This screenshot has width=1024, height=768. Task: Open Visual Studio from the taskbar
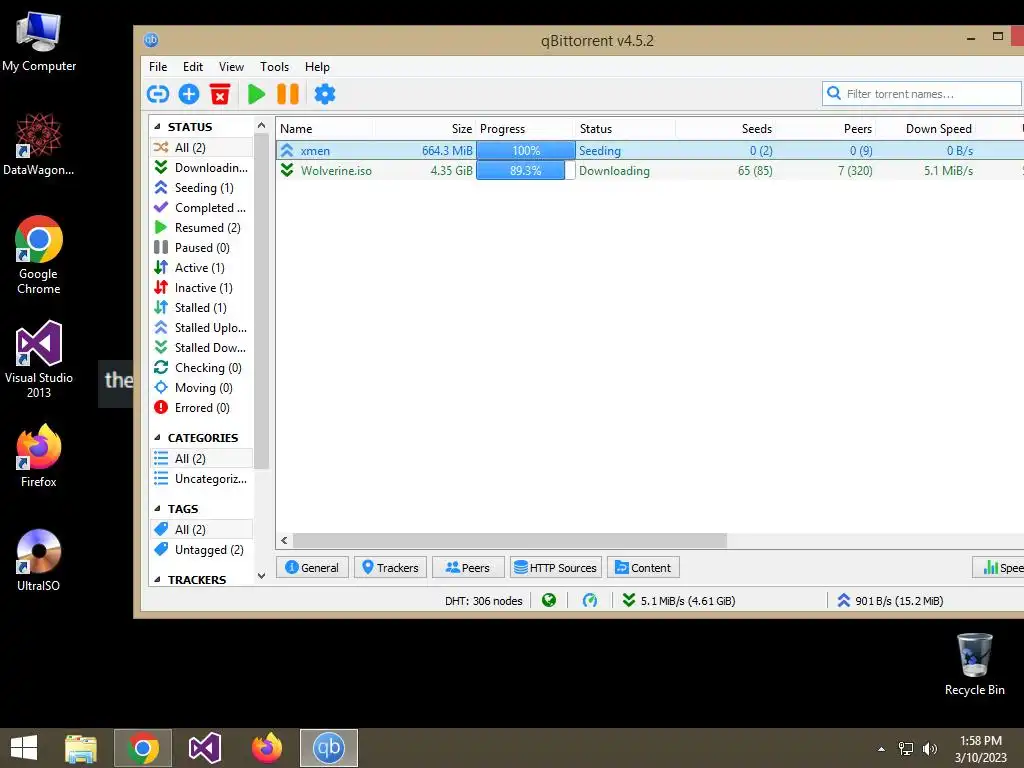[204, 748]
